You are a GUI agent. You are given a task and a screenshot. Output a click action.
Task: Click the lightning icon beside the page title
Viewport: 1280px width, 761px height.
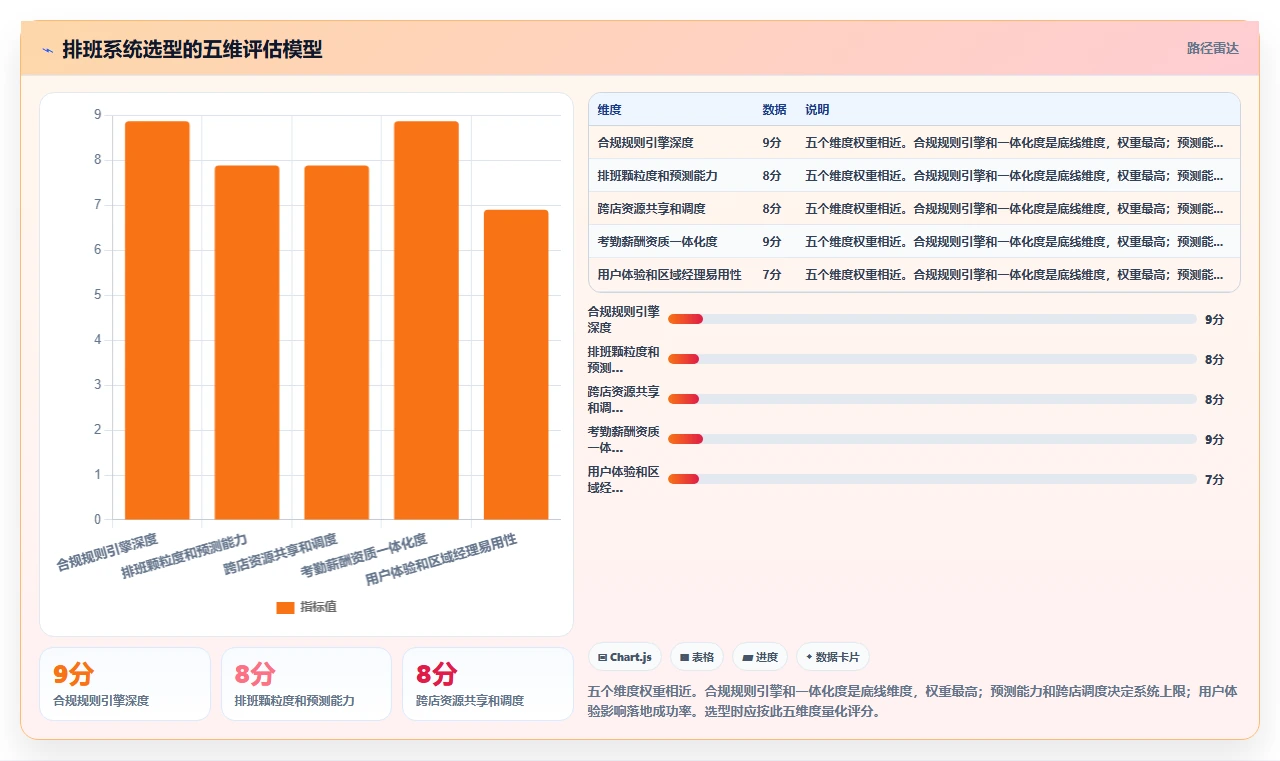47,50
